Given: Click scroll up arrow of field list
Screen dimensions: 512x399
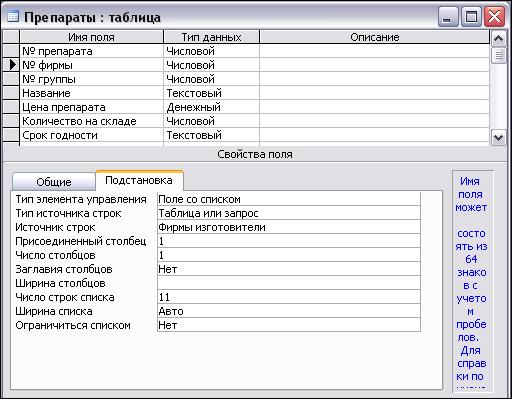Looking at the screenshot, I should pos(498,39).
